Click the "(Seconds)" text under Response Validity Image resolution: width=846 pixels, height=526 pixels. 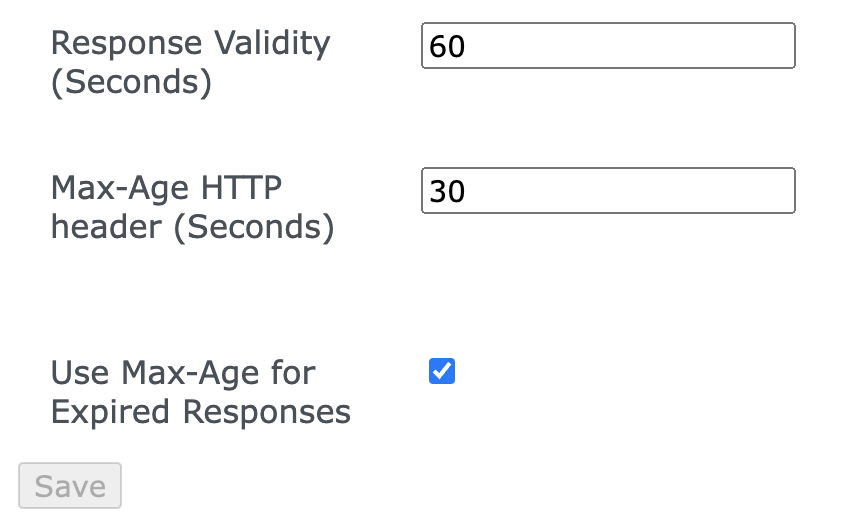click(x=131, y=82)
